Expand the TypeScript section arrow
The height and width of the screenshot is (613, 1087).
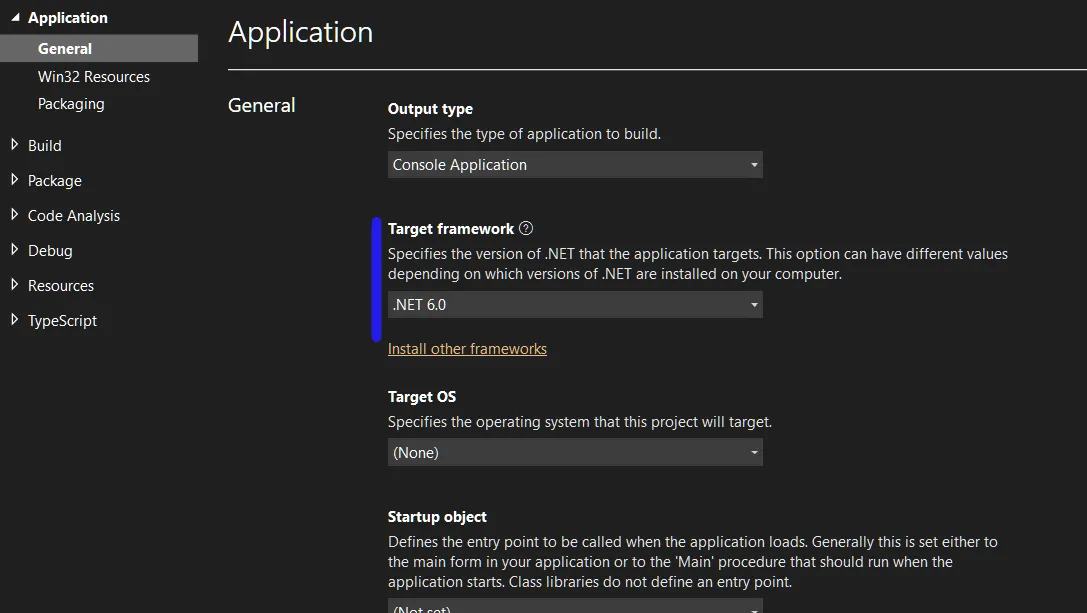tap(15, 320)
